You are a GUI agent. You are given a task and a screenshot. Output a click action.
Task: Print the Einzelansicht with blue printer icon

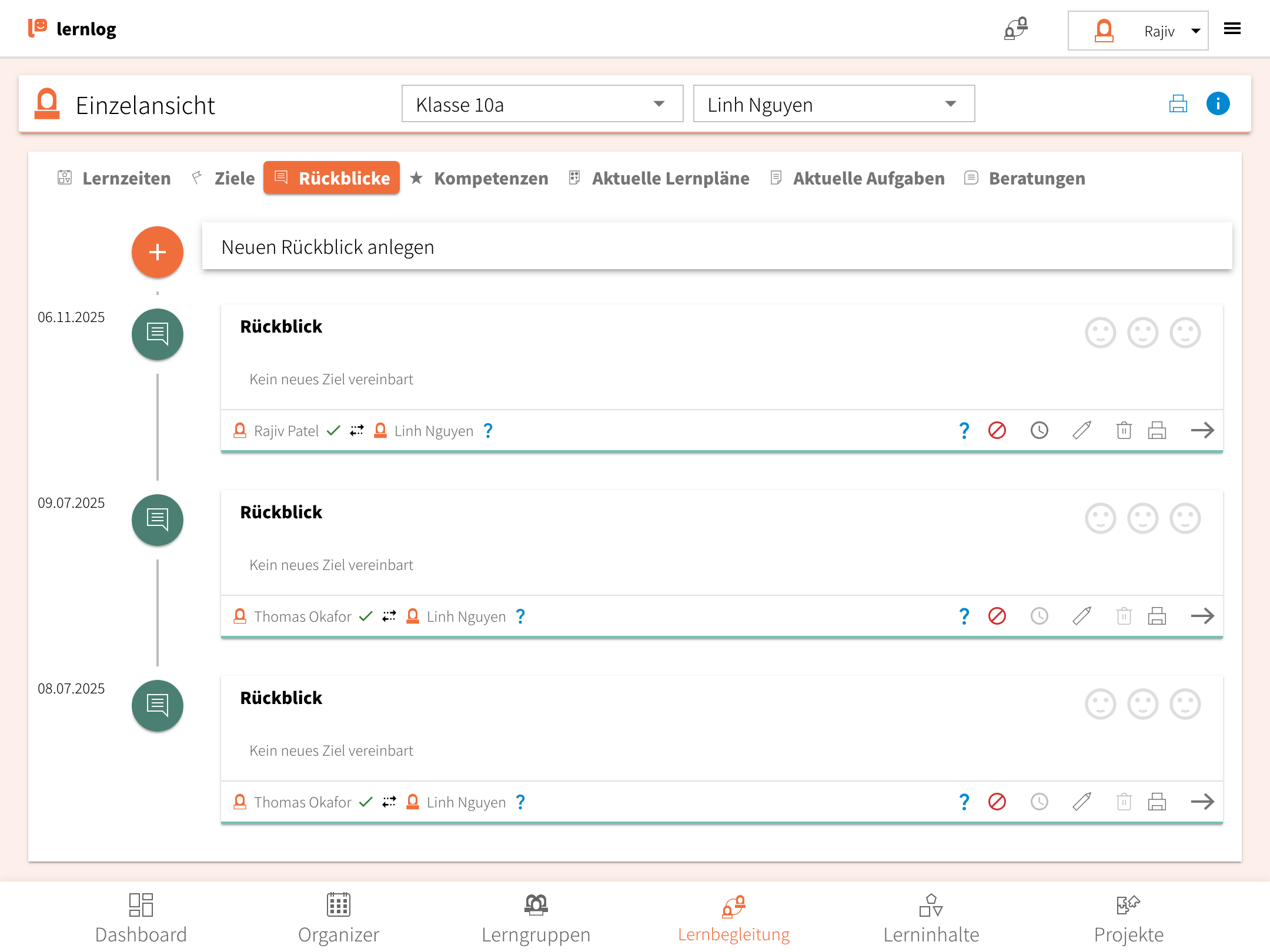tap(1178, 104)
